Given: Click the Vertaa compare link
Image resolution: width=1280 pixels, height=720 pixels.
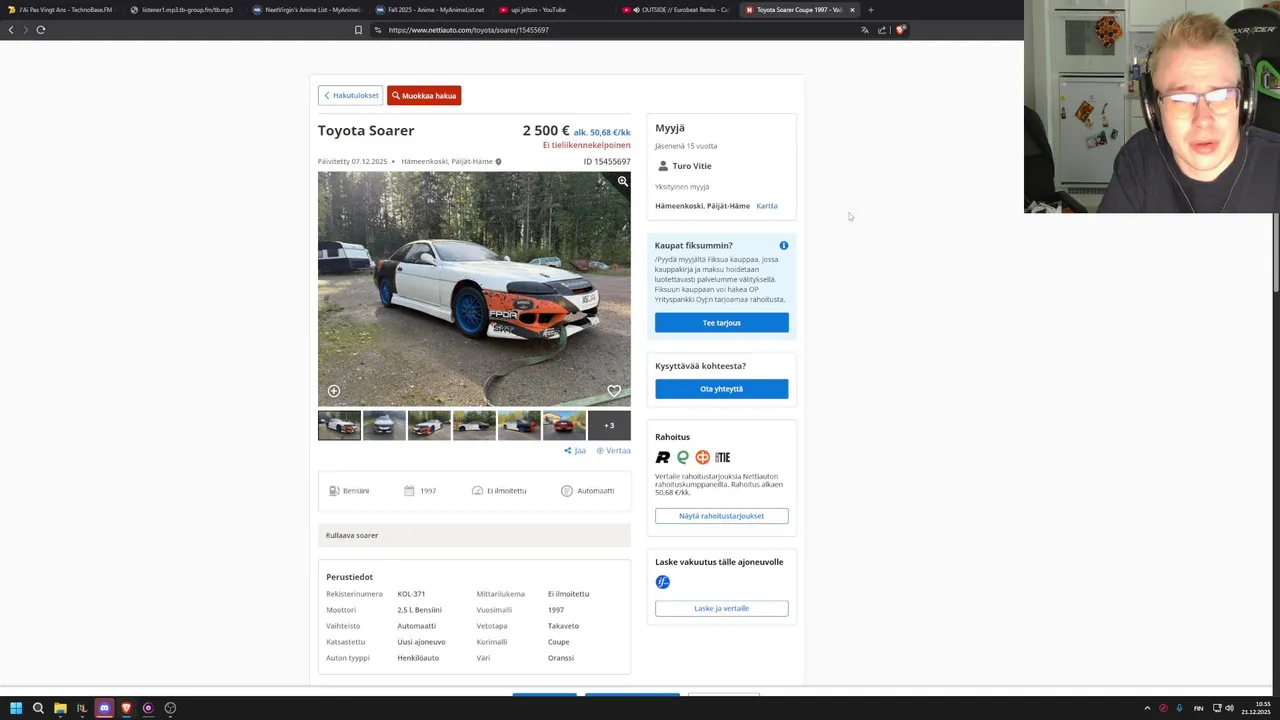Looking at the screenshot, I should [614, 450].
